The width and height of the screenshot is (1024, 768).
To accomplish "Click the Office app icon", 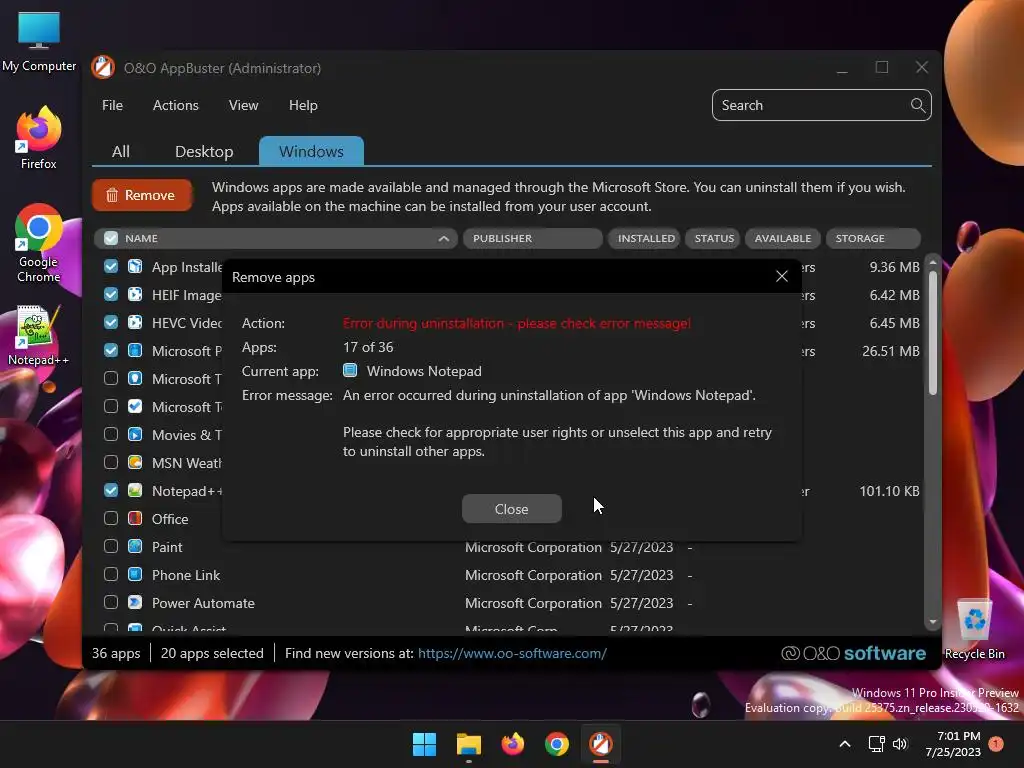I will tap(135, 519).
